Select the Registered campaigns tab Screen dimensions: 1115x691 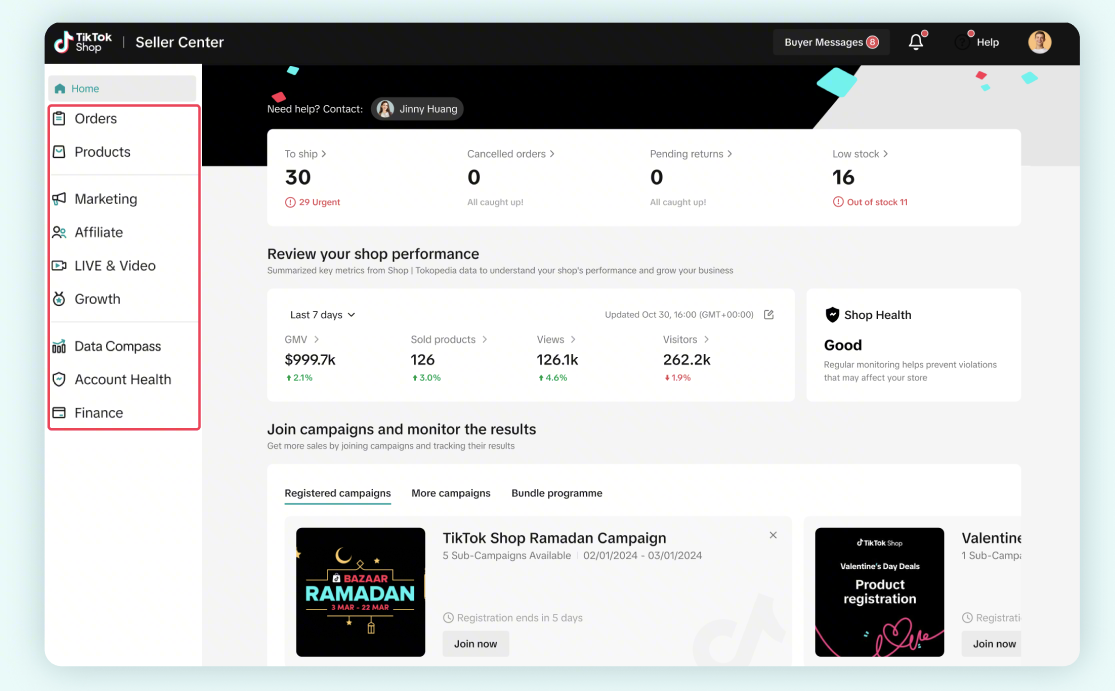point(338,493)
